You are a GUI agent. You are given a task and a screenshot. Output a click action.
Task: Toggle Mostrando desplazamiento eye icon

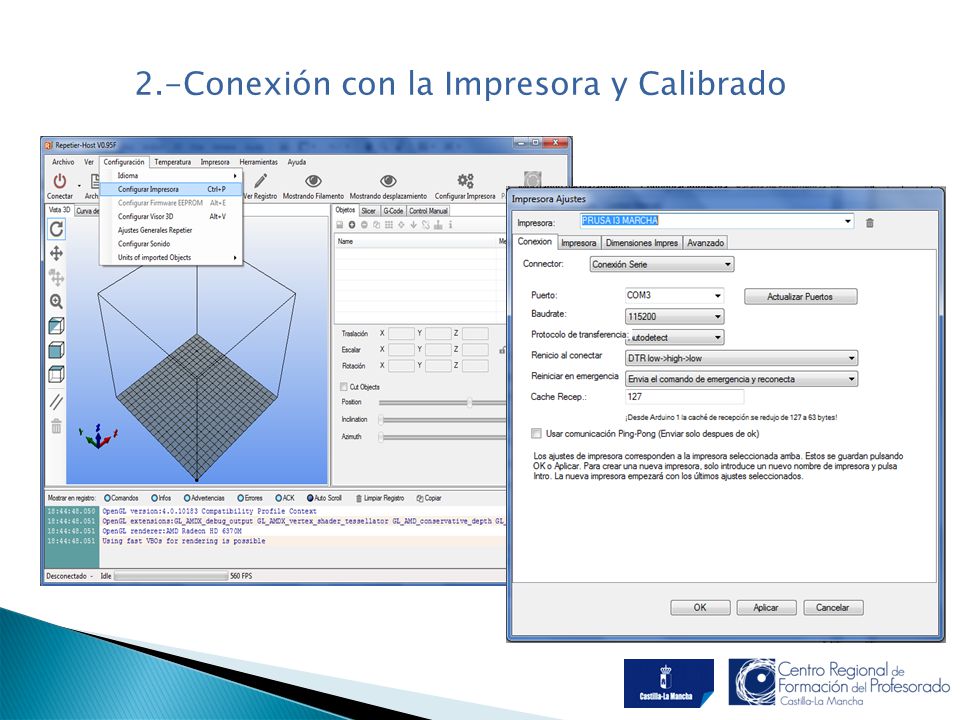coord(388,181)
